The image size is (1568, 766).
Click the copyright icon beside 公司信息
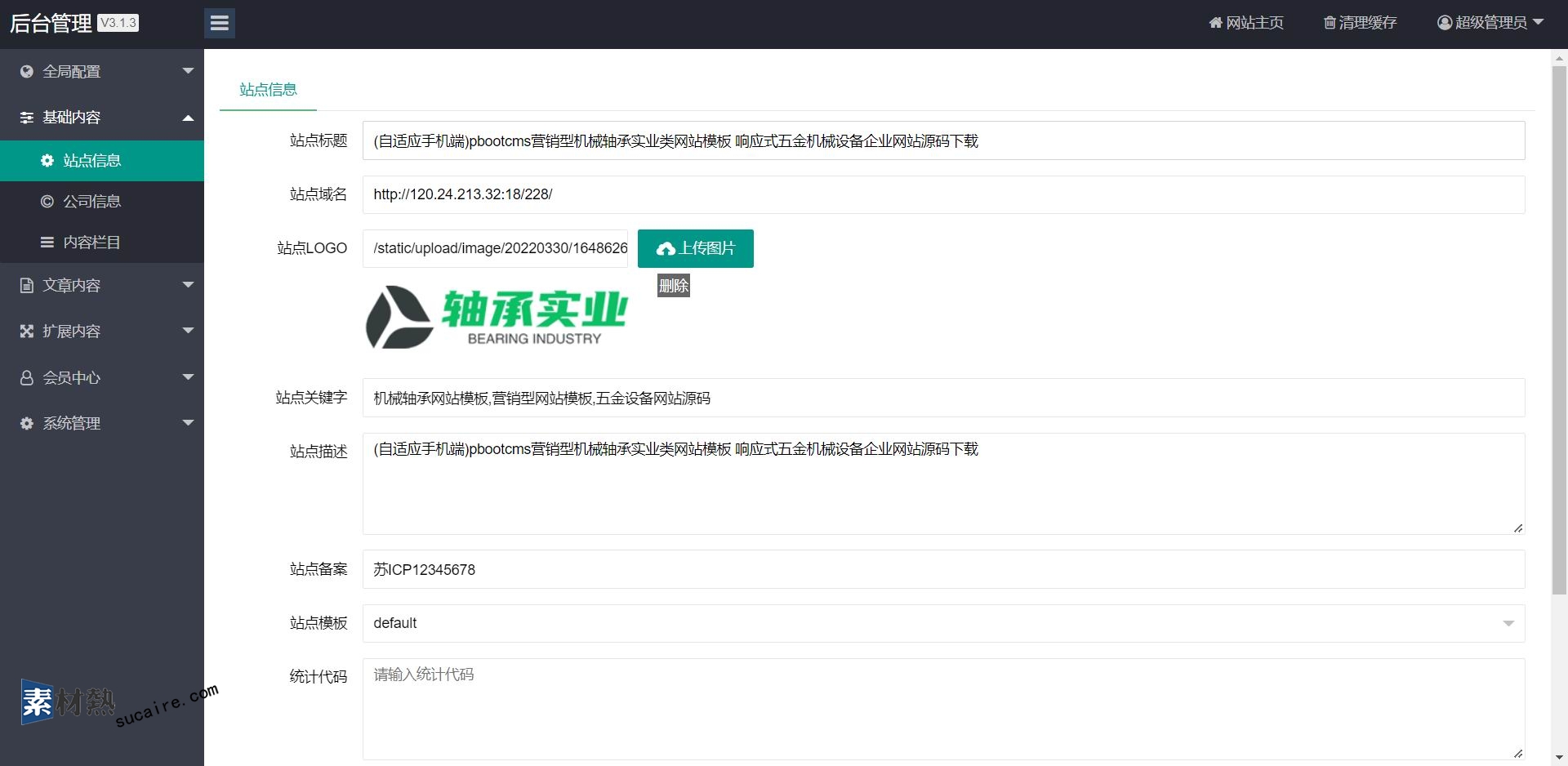47,202
